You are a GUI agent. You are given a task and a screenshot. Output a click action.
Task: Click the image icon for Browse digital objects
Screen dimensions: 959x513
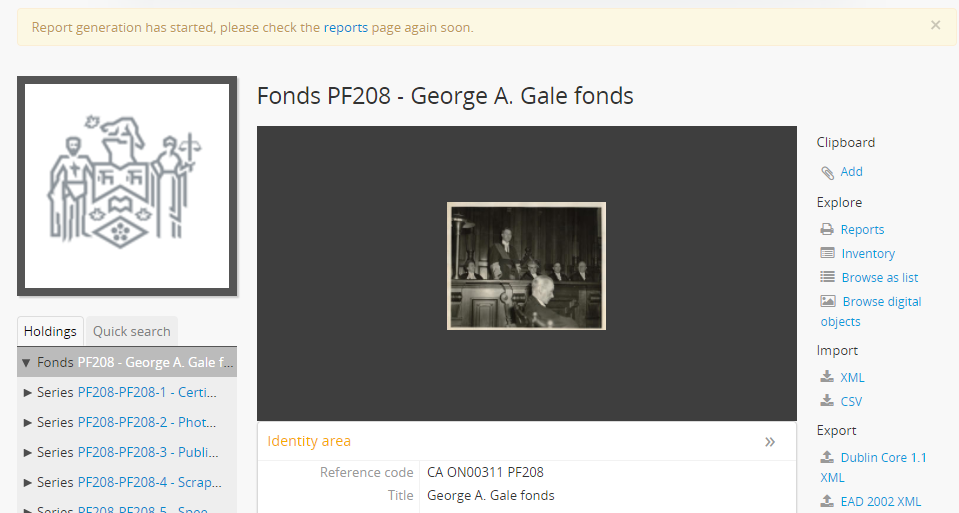point(828,301)
